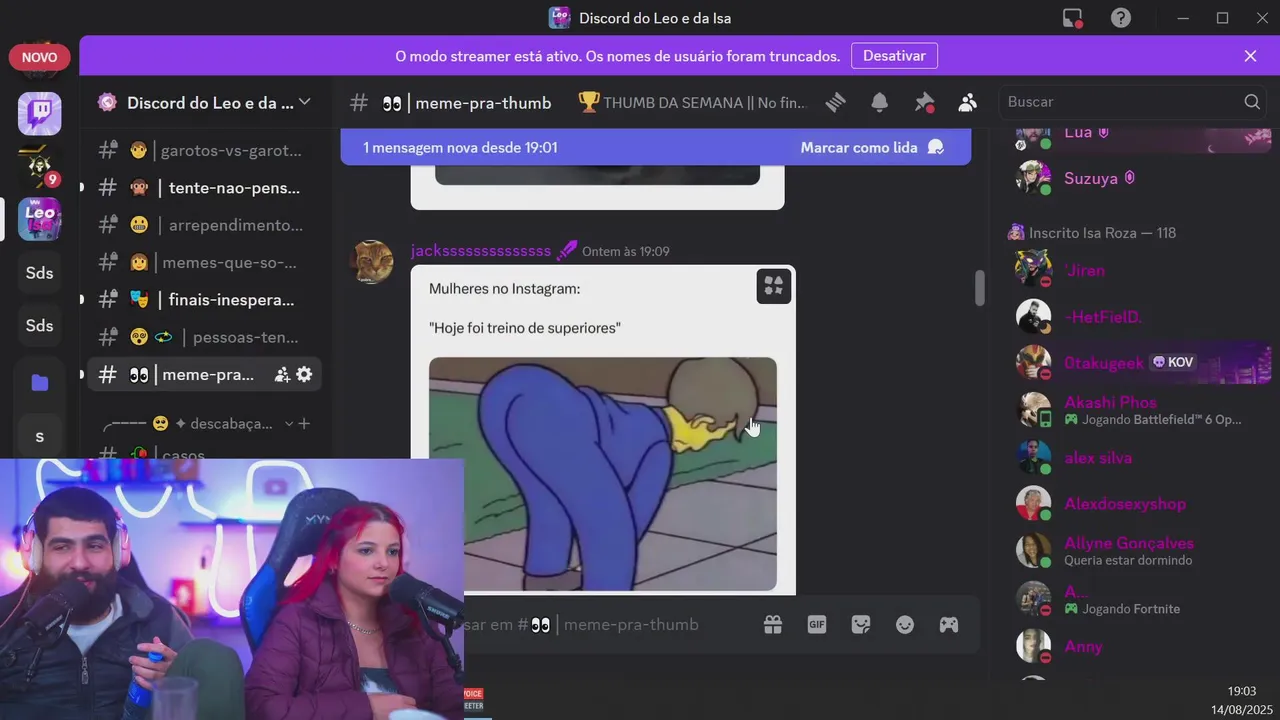Viewport: 1280px width, 720px height.
Task: Click Marcar como lida
Action: [x=872, y=147]
